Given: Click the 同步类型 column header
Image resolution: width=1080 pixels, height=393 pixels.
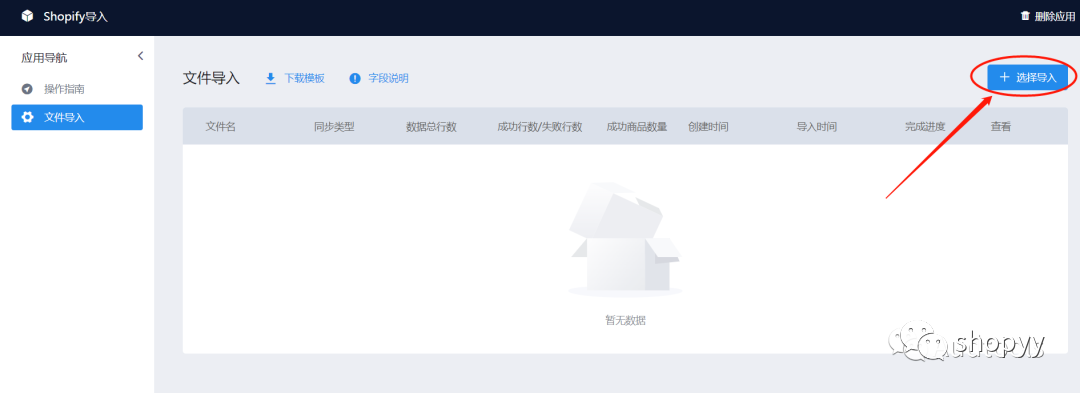Looking at the screenshot, I should tap(334, 127).
